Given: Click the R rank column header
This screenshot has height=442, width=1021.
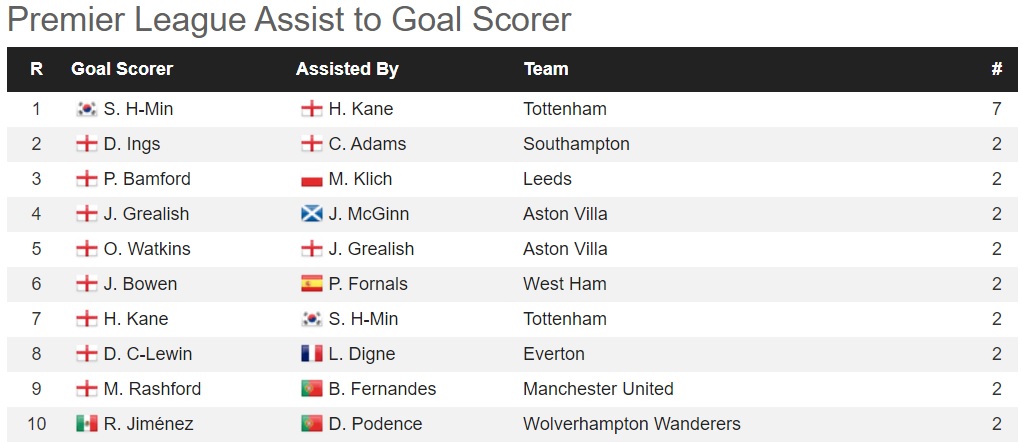Looking at the screenshot, I should tap(36, 69).
